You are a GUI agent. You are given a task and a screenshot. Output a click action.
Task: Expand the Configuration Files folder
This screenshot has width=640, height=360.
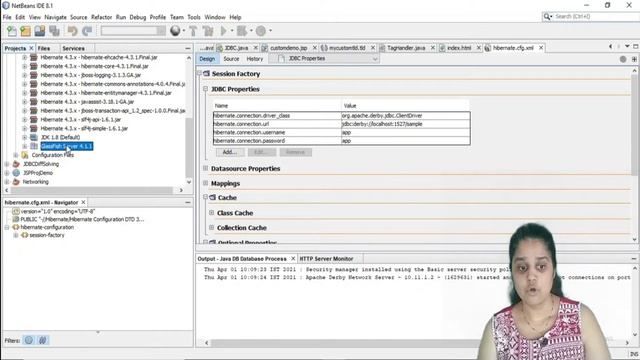tap(16, 155)
